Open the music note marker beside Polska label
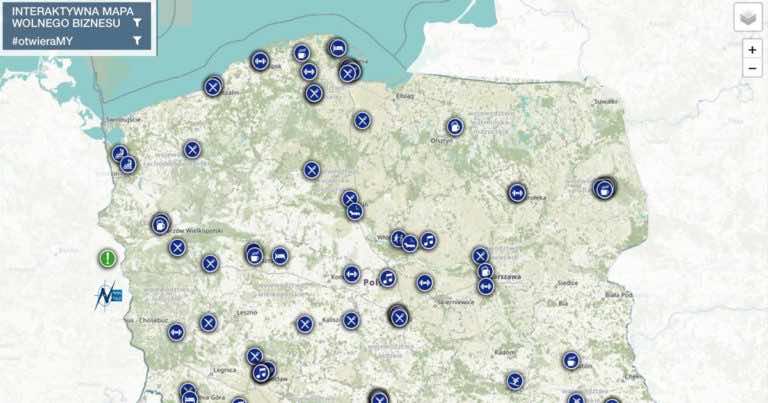 [387, 278]
